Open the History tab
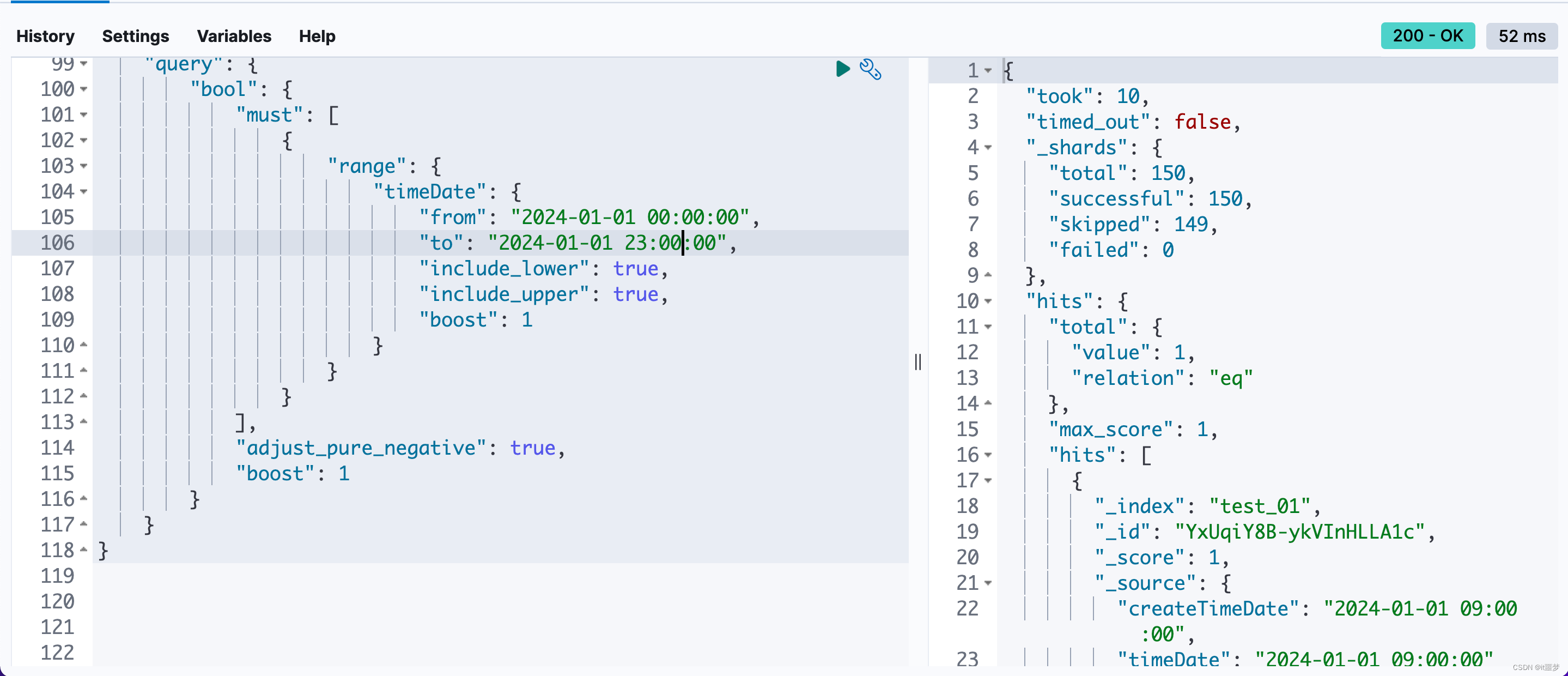This screenshot has width=1568, height=676. (x=46, y=37)
